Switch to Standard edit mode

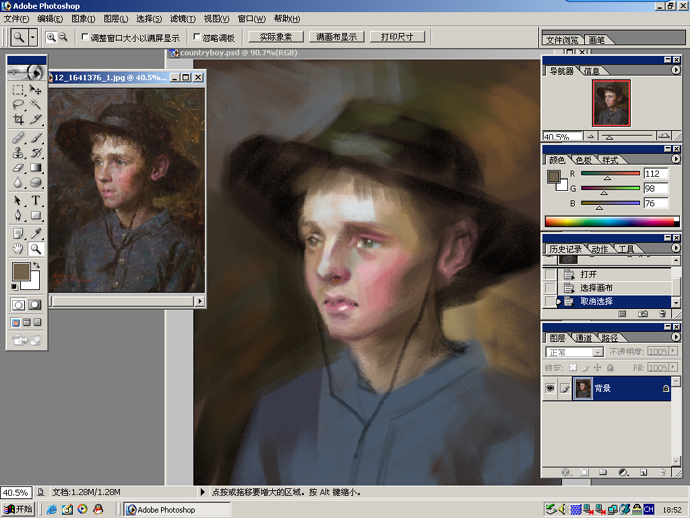pos(18,305)
